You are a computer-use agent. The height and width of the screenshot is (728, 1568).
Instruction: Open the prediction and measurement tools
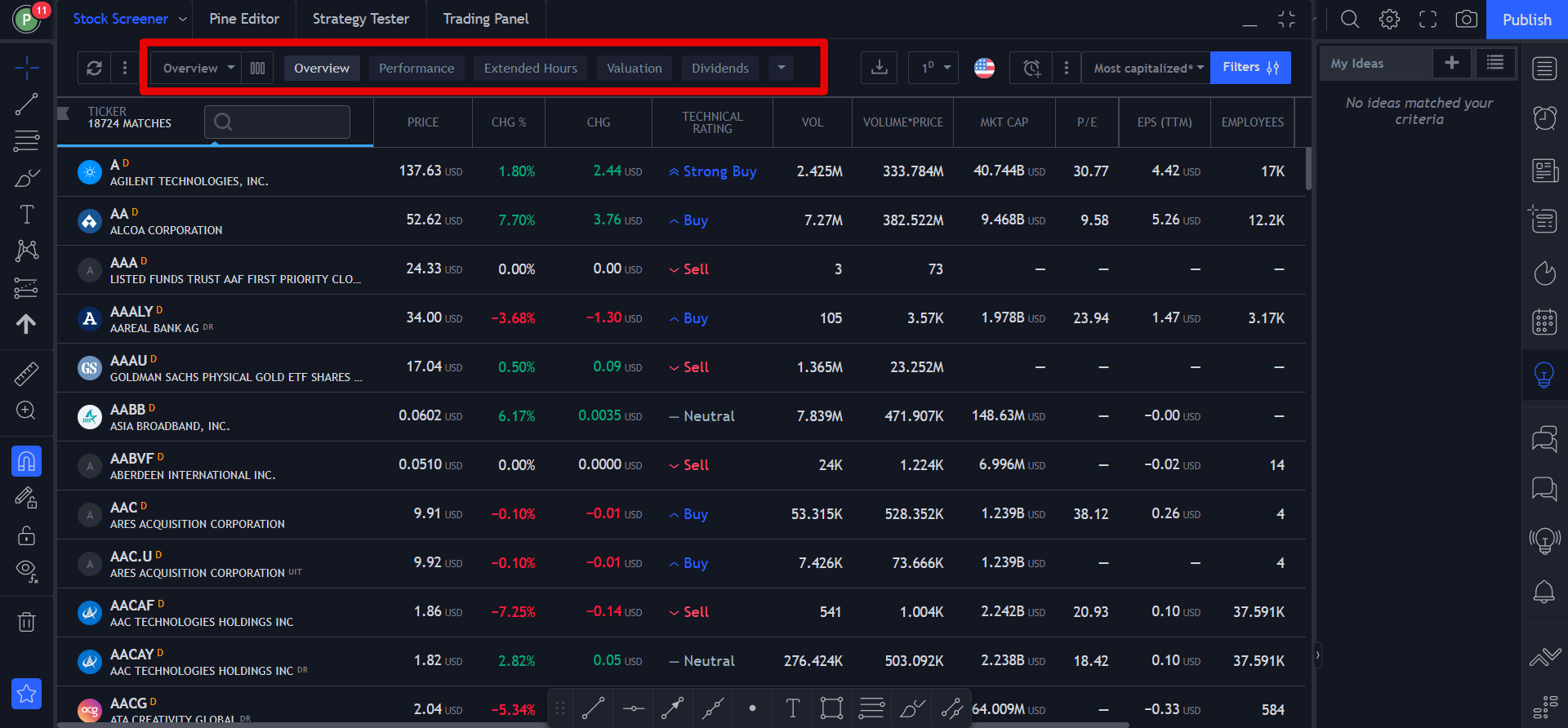coord(26,287)
